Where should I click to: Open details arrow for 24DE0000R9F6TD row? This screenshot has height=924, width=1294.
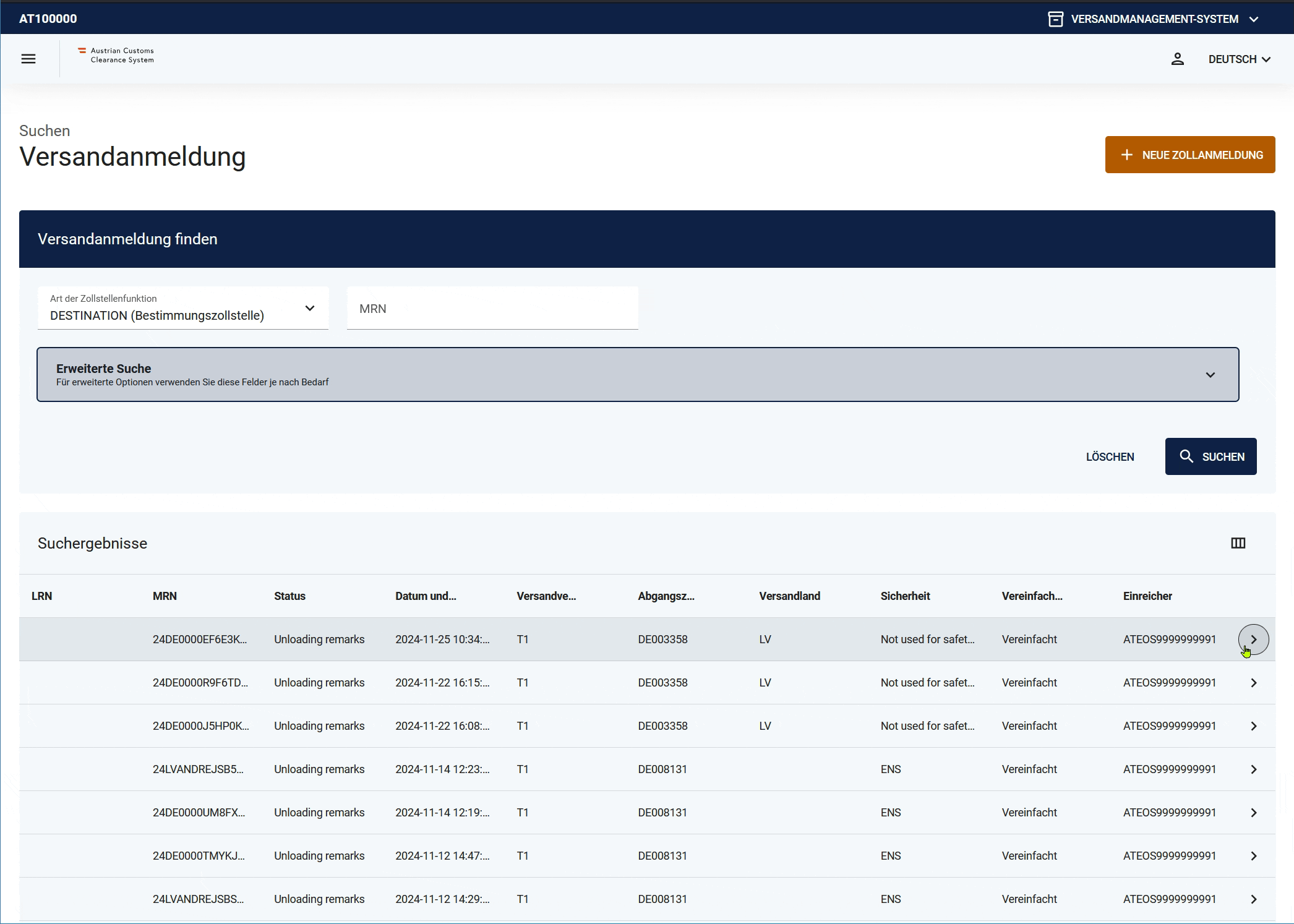pyautogui.click(x=1253, y=683)
